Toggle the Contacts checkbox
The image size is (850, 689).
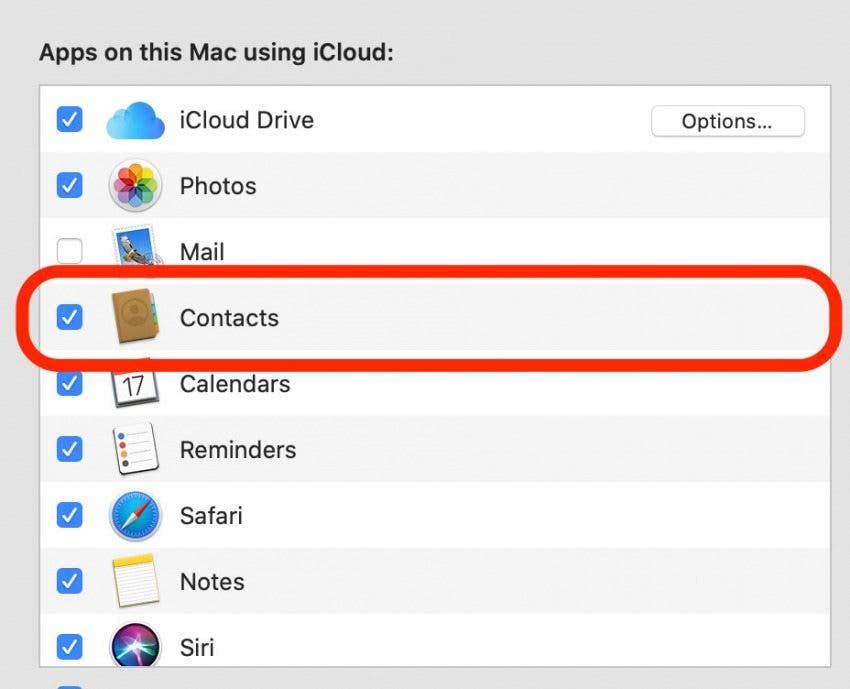click(x=69, y=318)
